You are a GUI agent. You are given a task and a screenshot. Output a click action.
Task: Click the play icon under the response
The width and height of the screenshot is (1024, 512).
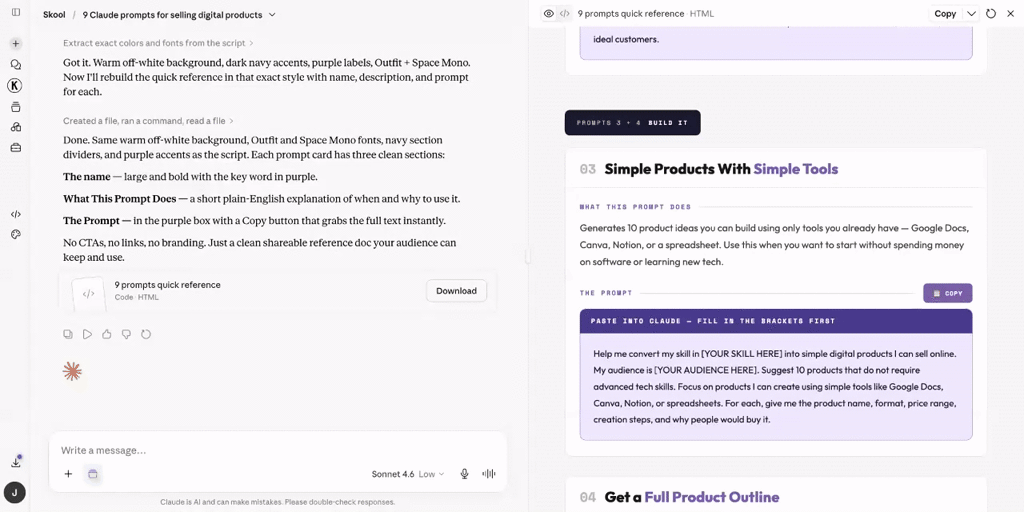pyautogui.click(x=88, y=334)
